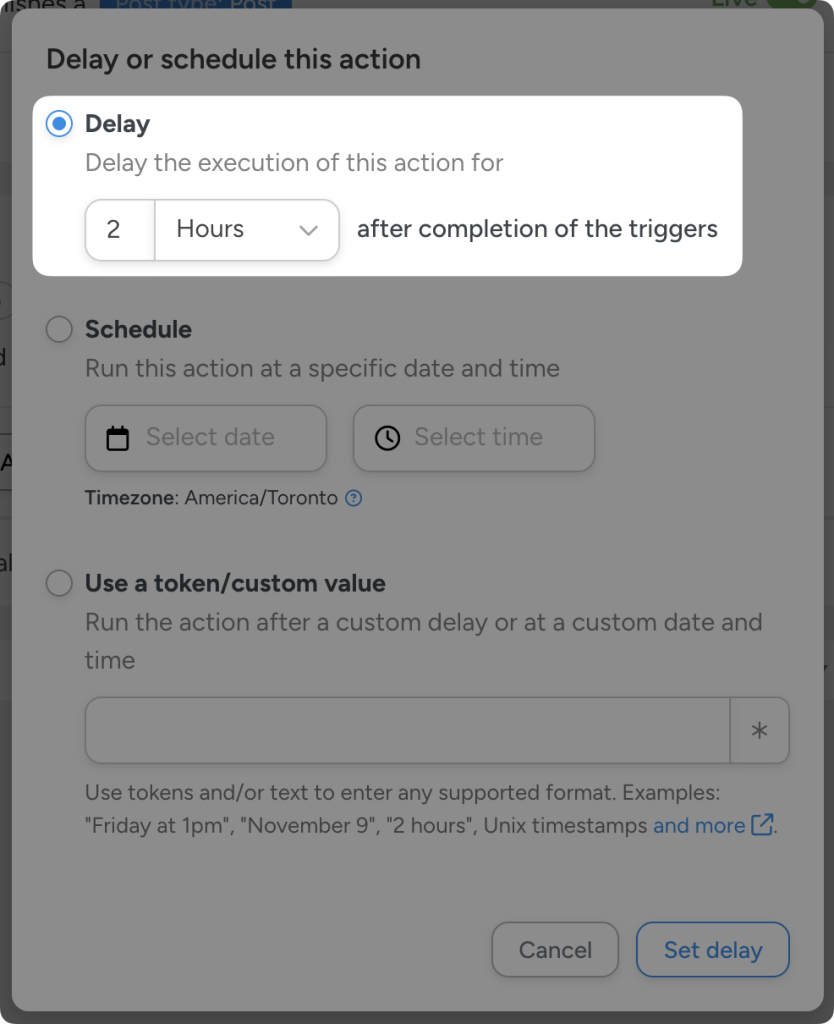
Task: Follow the 'and more' formats link
Action: [x=696, y=825]
